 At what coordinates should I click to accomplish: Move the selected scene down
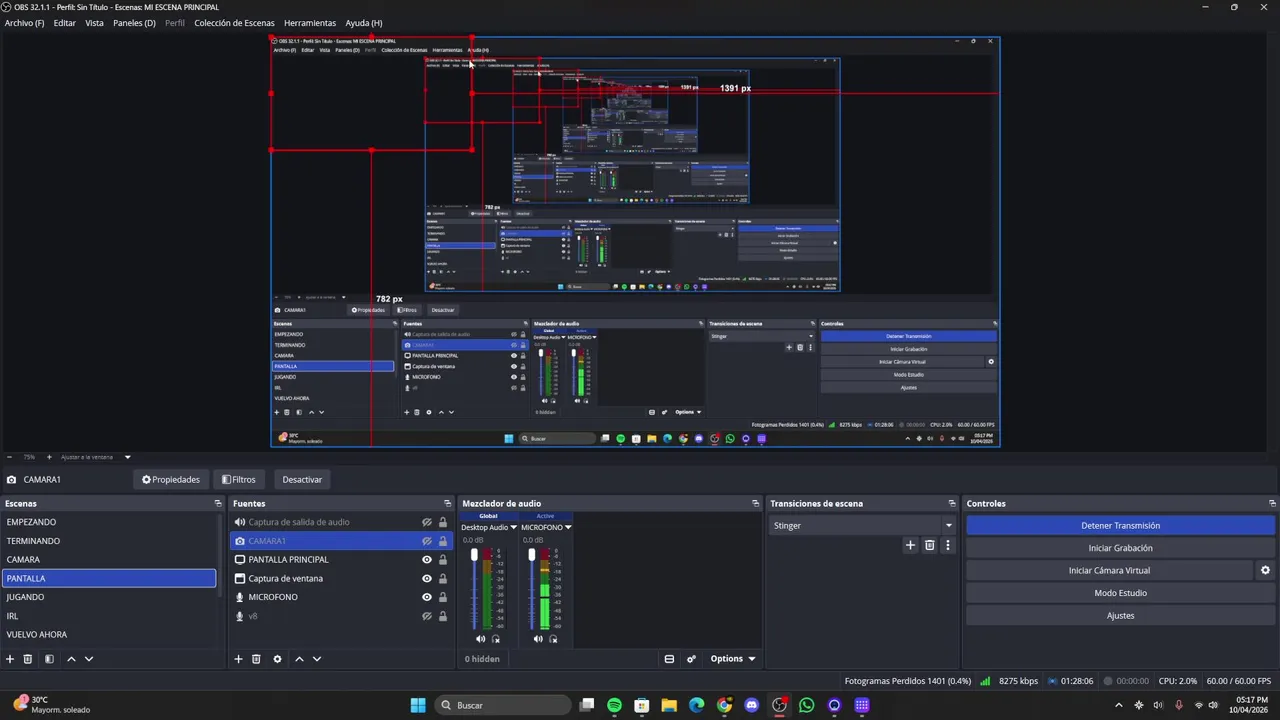pos(89,659)
